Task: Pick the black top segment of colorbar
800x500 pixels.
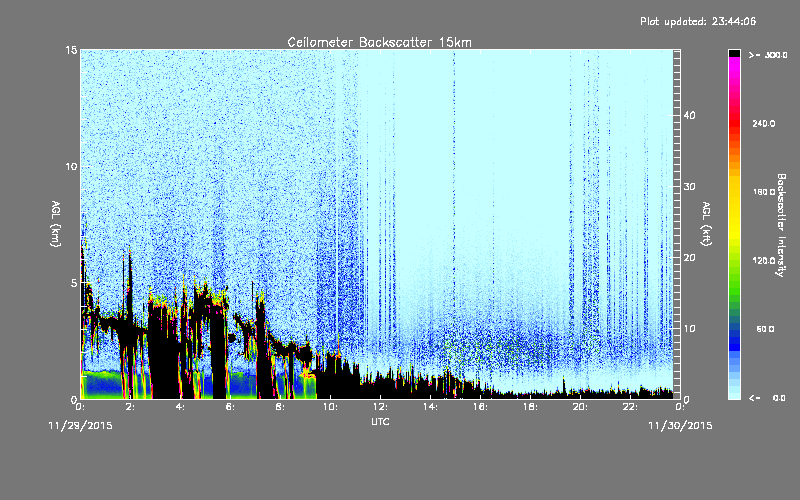Action: 734,53
